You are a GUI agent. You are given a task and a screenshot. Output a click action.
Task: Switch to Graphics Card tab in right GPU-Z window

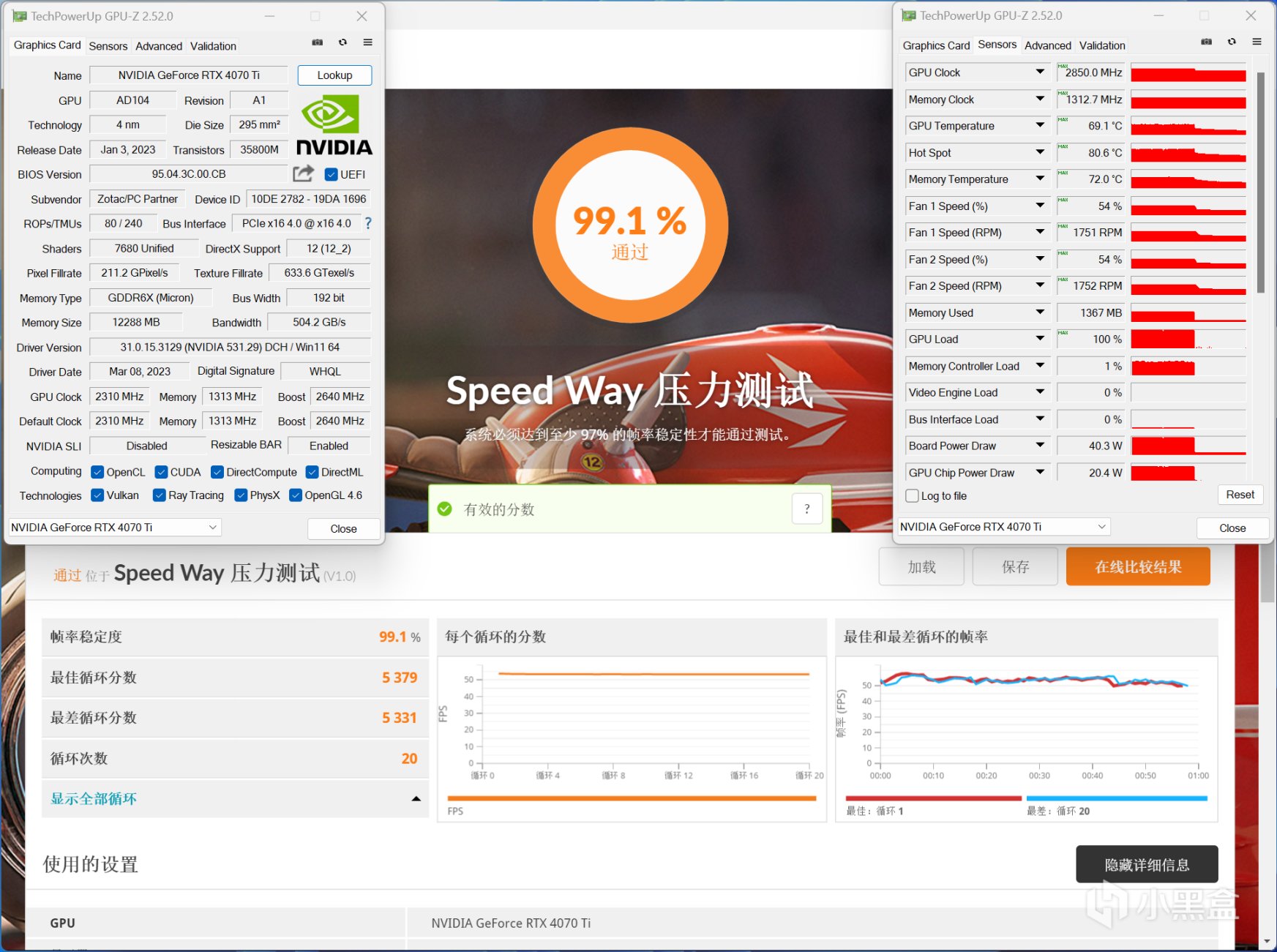pos(936,45)
